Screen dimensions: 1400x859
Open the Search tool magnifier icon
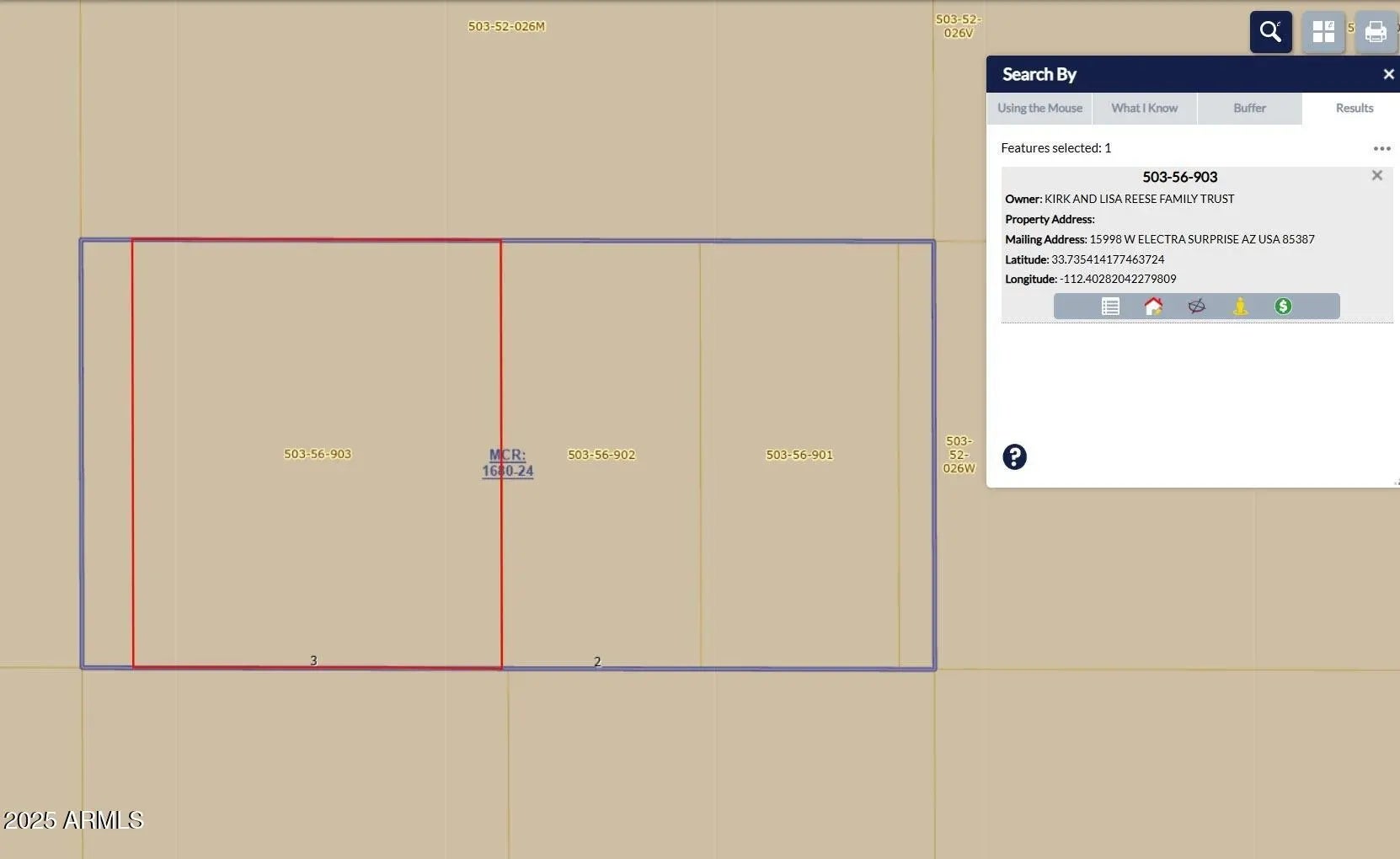pos(1270,32)
